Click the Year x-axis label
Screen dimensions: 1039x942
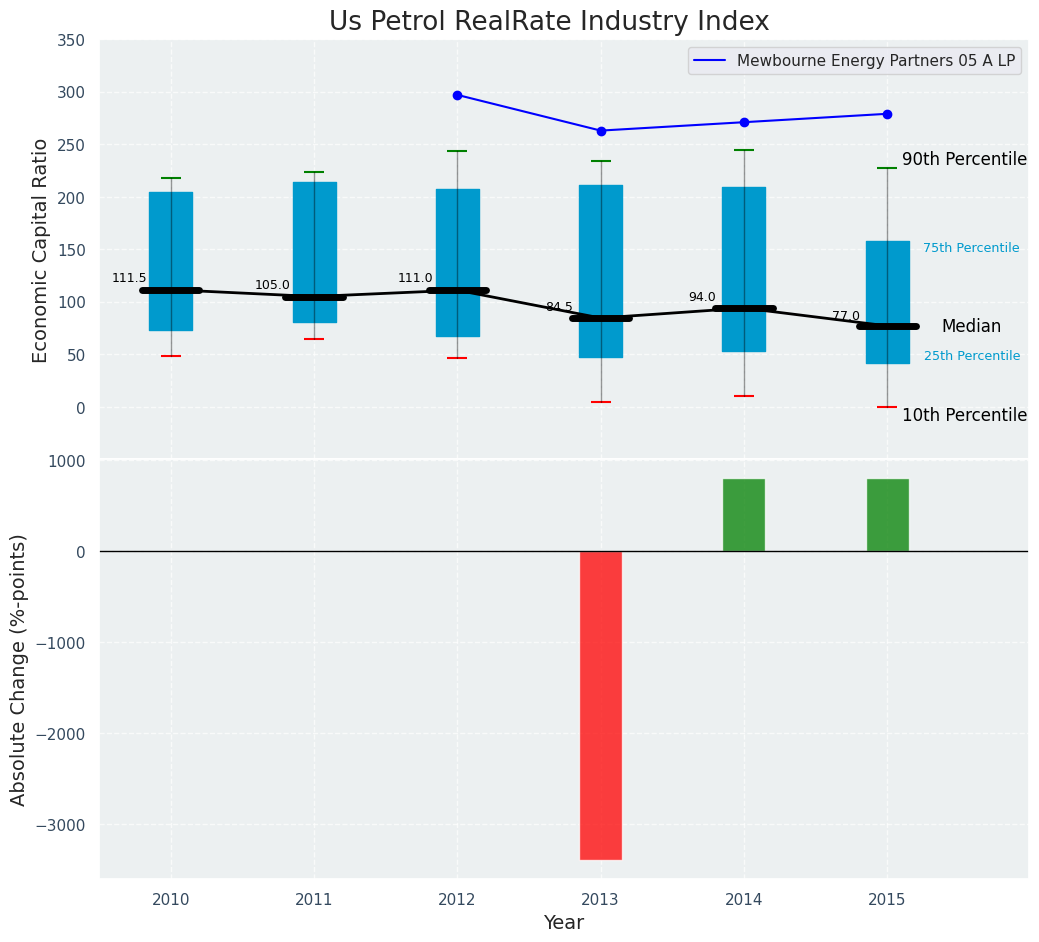point(563,923)
